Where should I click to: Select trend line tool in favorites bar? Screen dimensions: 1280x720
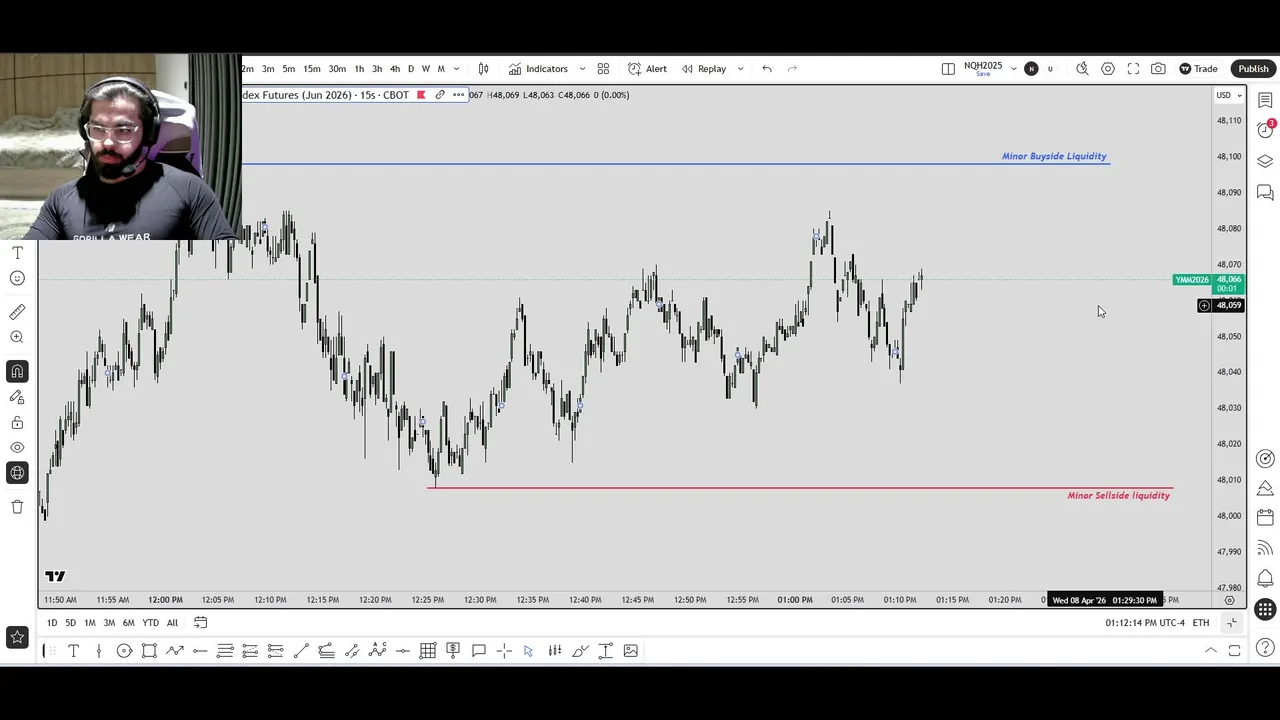(x=301, y=651)
